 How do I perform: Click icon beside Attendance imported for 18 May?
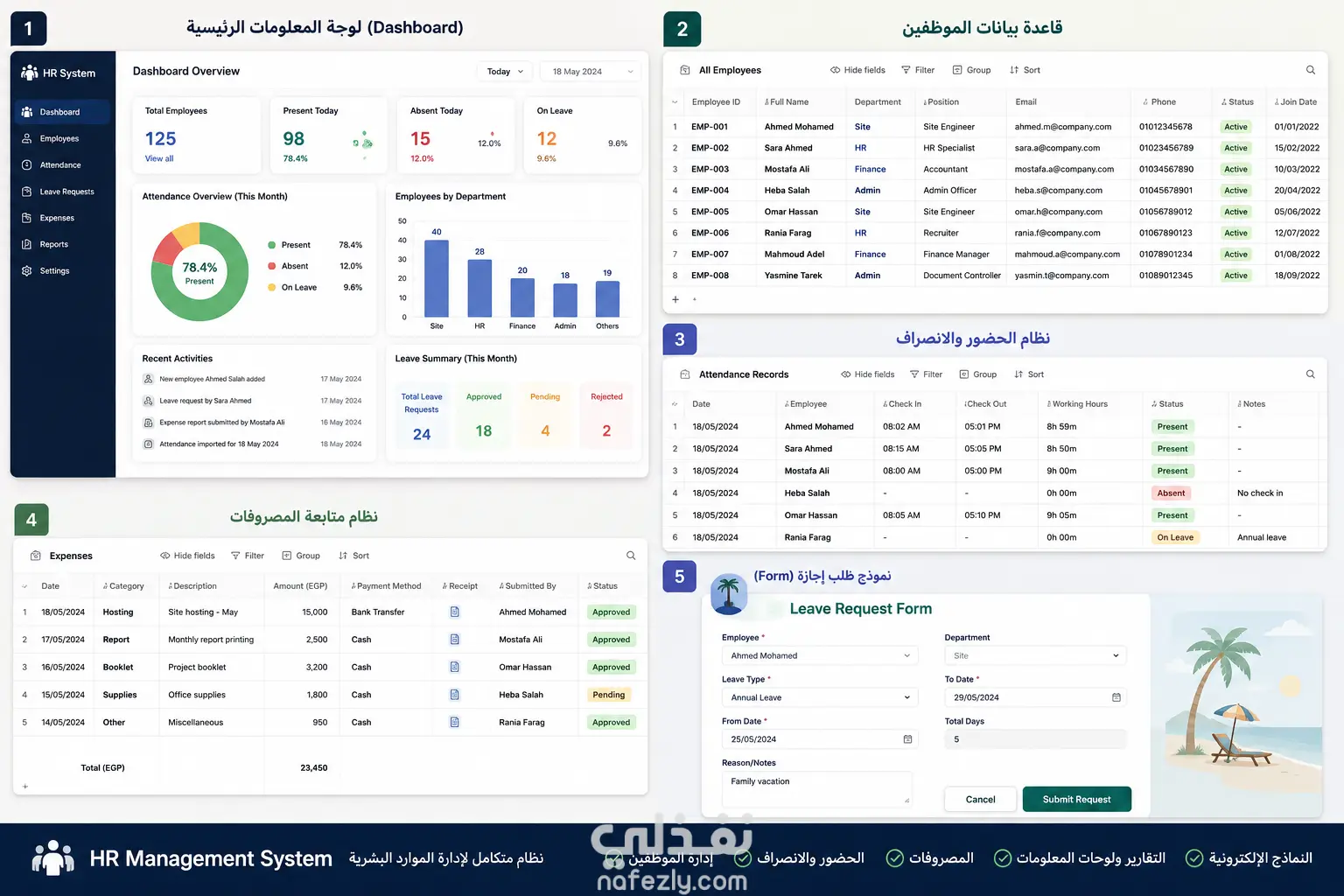pos(148,444)
